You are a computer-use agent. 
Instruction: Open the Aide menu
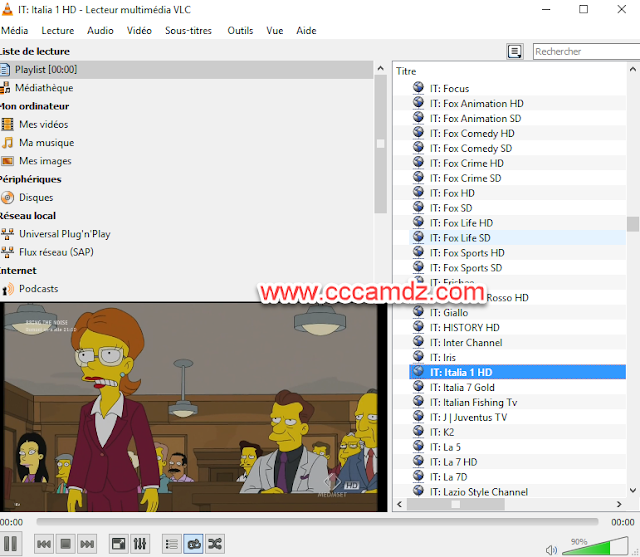pos(306,31)
